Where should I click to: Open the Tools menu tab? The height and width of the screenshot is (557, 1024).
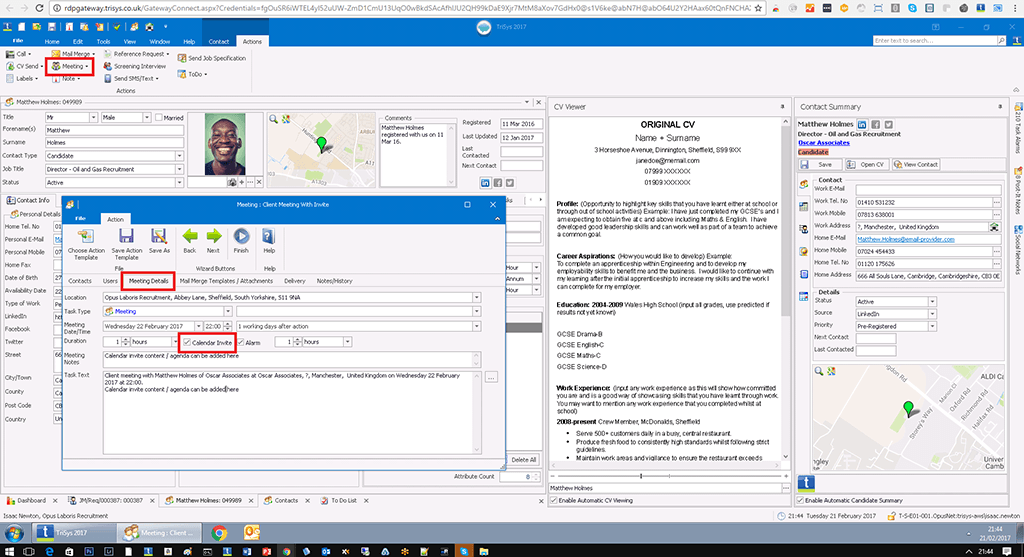(103, 41)
